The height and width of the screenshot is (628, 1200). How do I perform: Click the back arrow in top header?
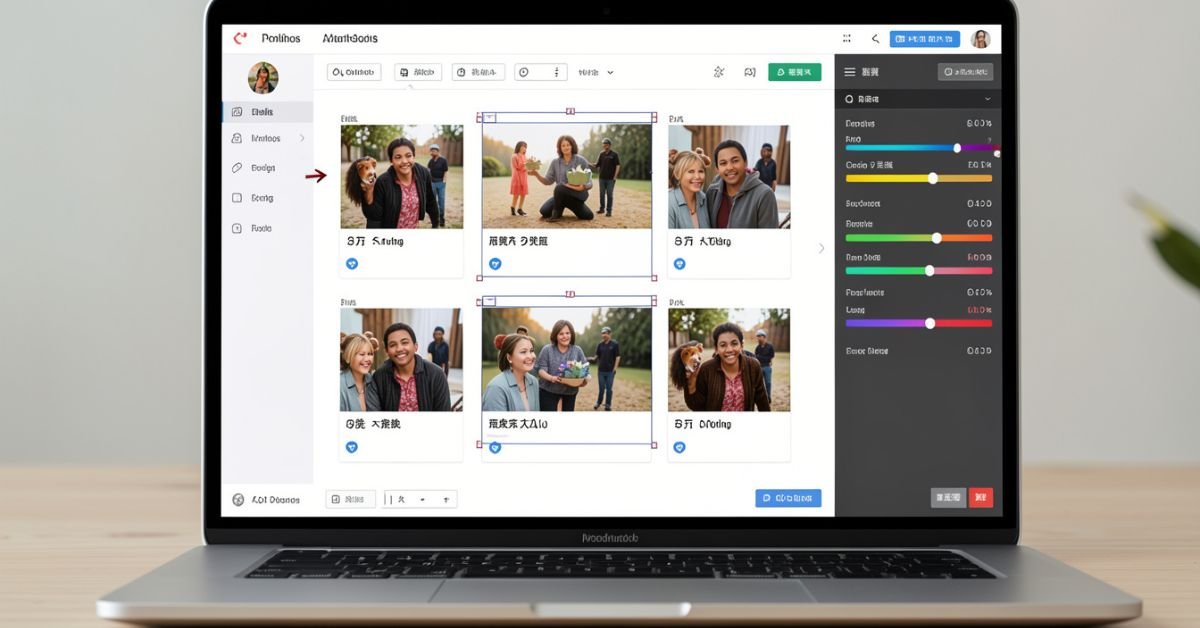pos(875,39)
